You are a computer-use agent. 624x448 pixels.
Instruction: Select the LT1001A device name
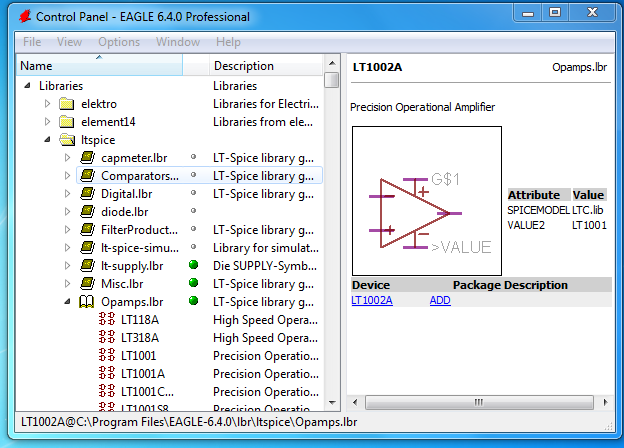point(143,374)
